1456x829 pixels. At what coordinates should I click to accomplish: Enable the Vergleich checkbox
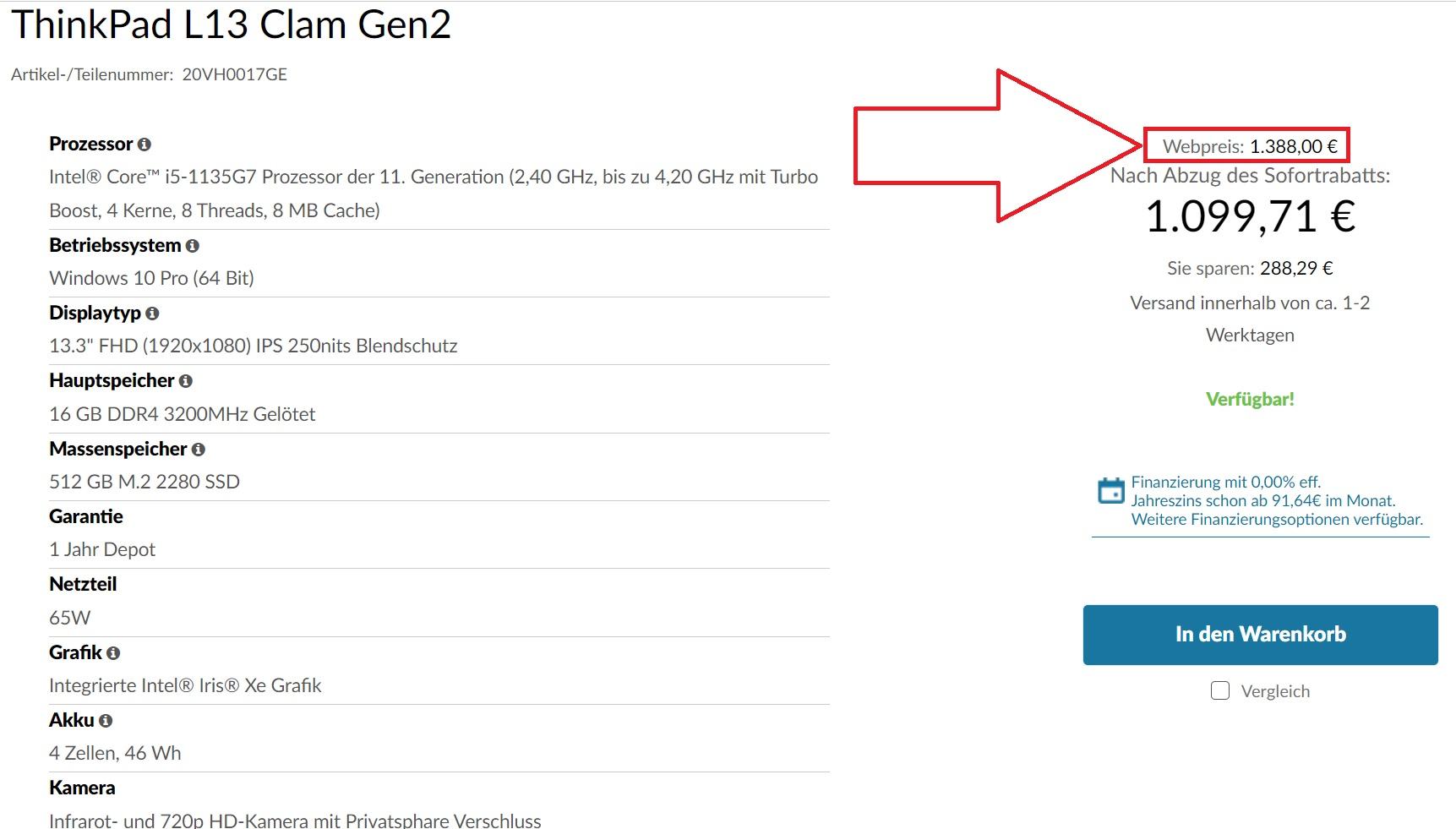pyautogui.click(x=1220, y=691)
